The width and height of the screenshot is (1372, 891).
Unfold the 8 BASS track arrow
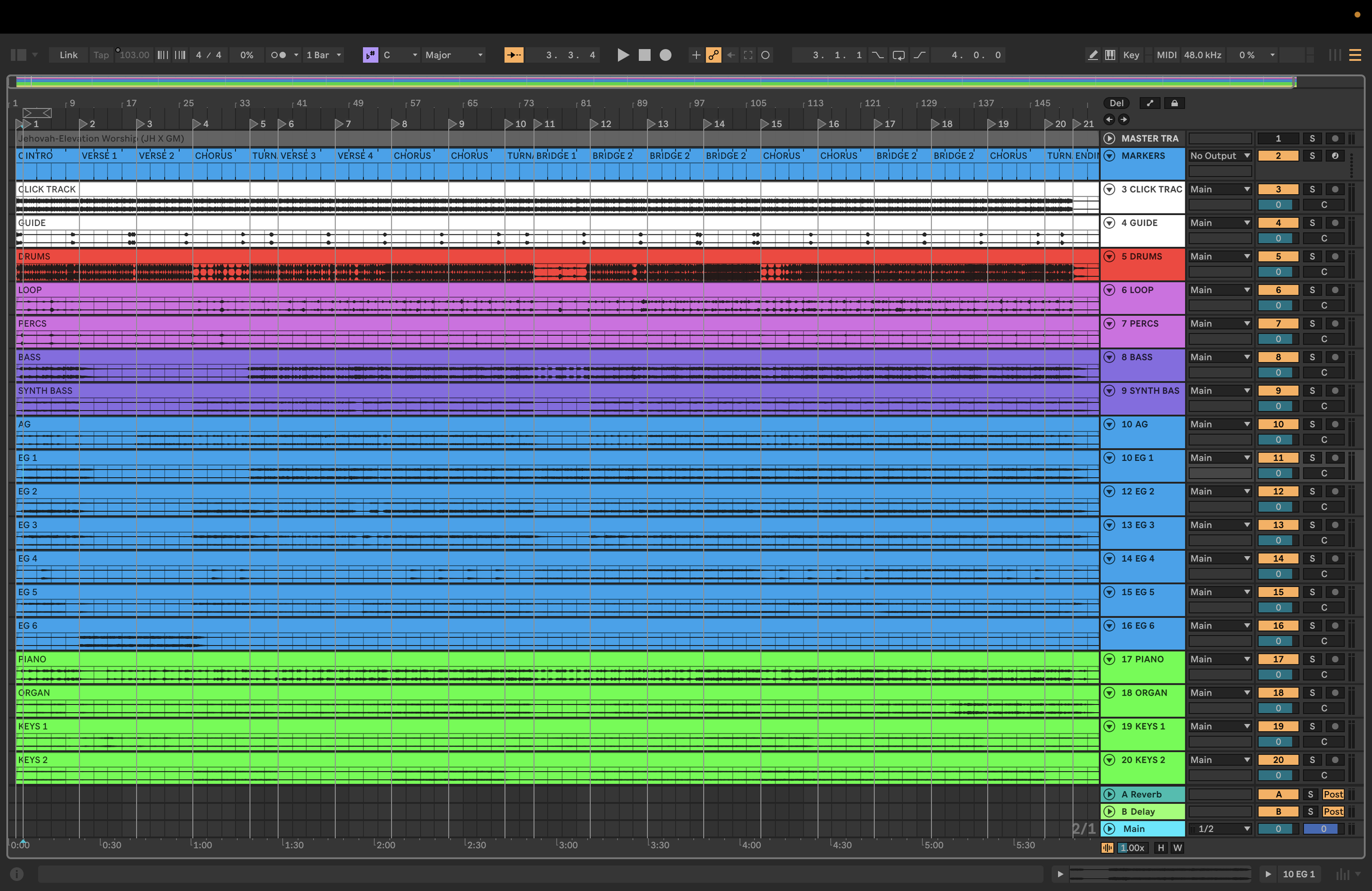tap(1109, 357)
